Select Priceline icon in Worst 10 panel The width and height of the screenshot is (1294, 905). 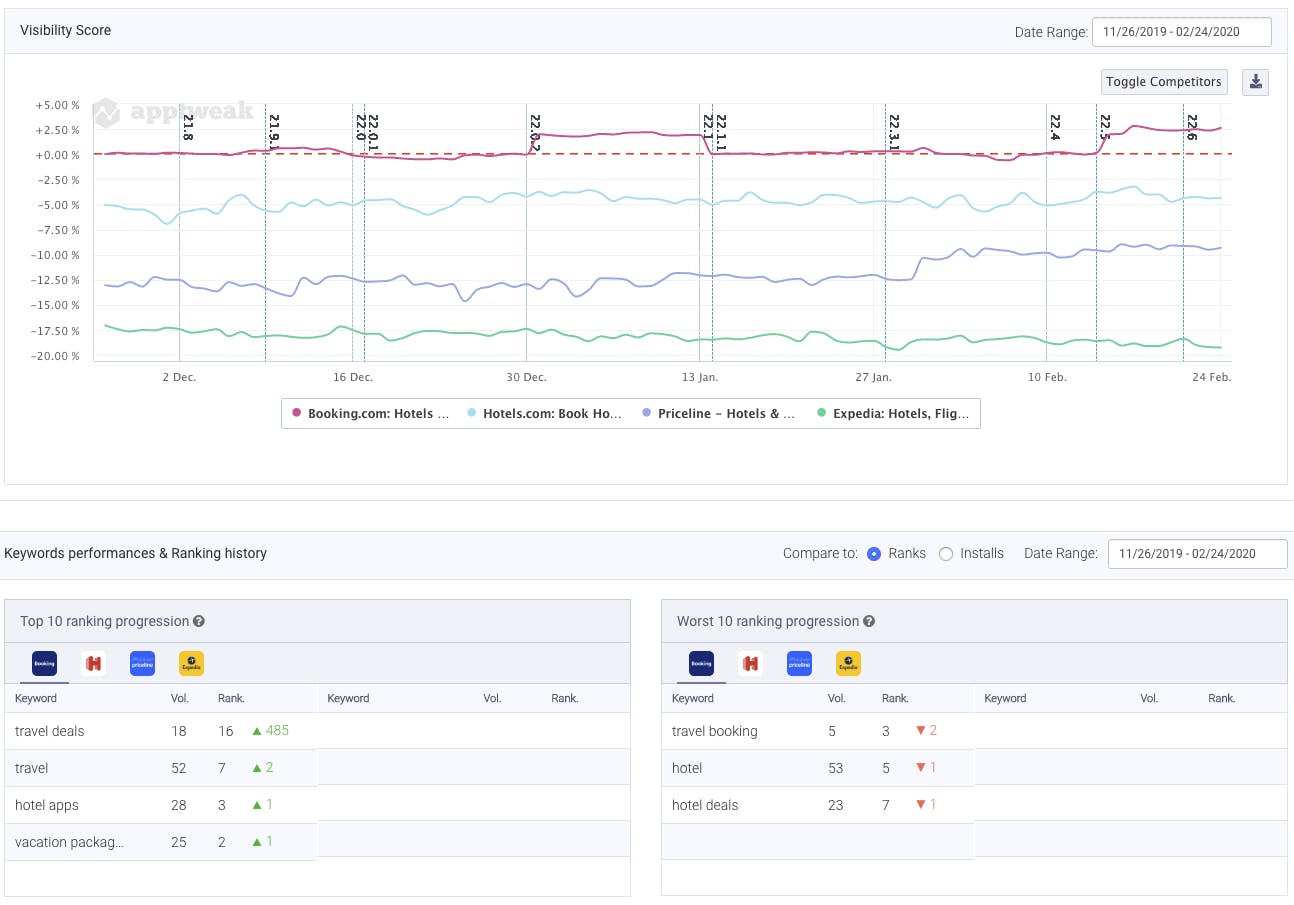[x=799, y=663]
